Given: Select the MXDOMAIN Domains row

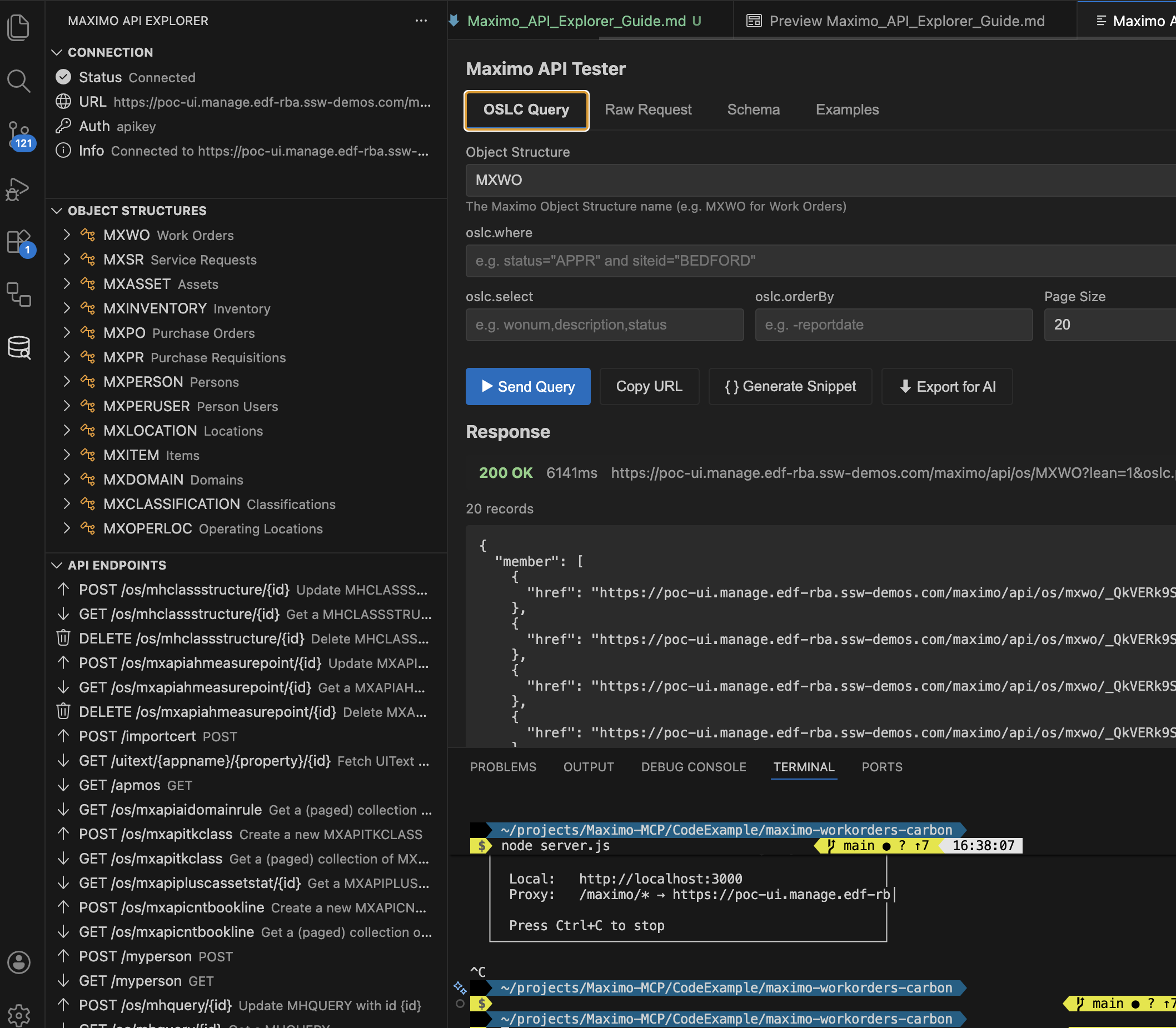Looking at the screenshot, I should click(x=247, y=480).
